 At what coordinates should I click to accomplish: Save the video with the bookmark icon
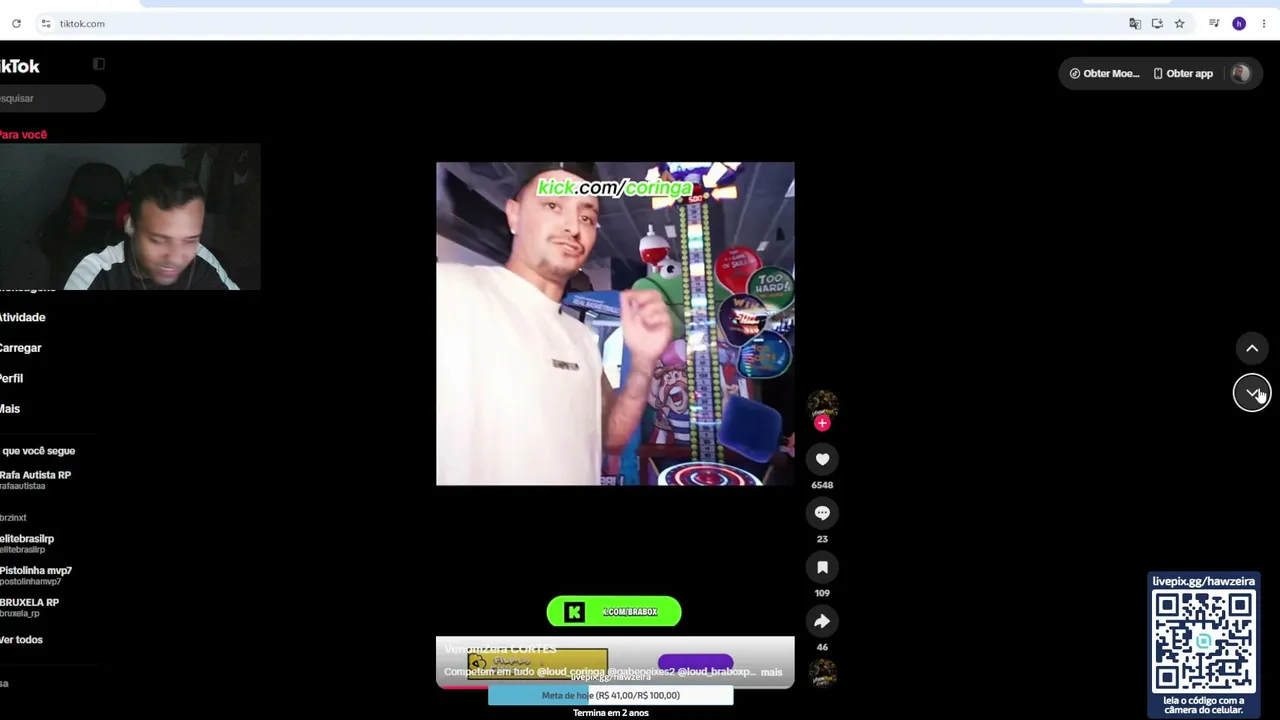click(x=822, y=567)
